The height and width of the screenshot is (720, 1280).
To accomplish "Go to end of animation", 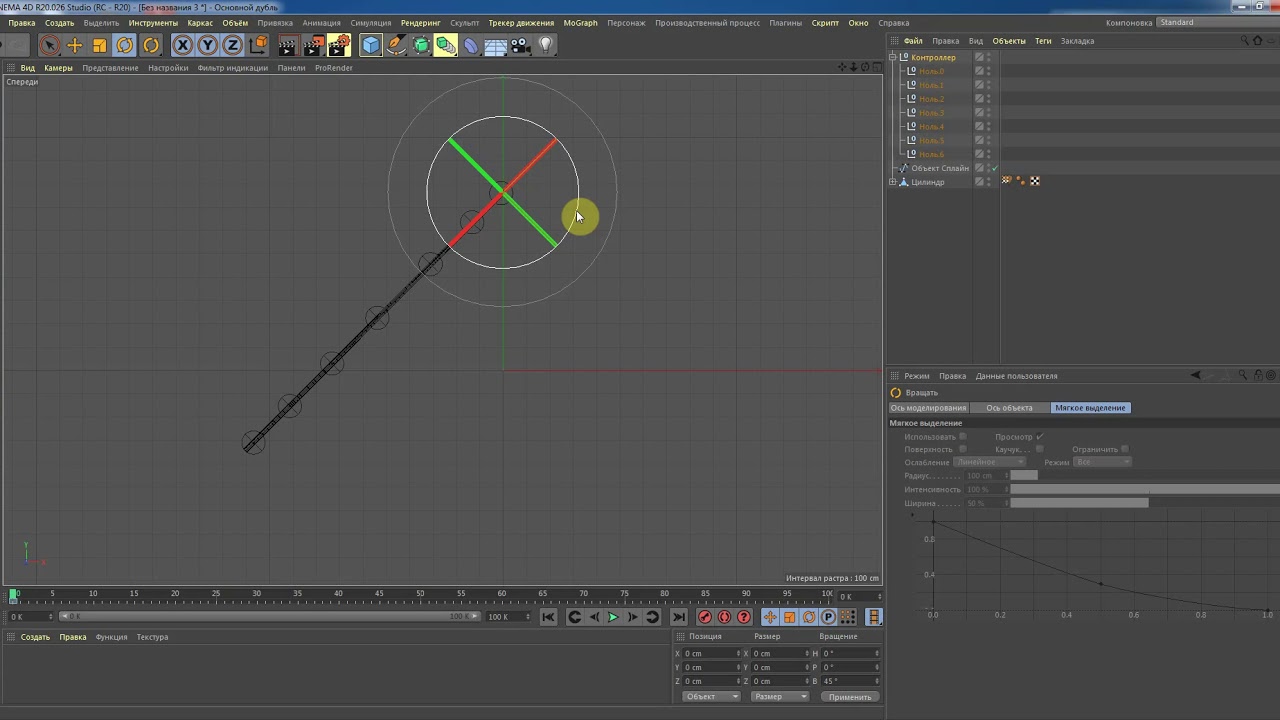I will pyautogui.click(x=679, y=617).
